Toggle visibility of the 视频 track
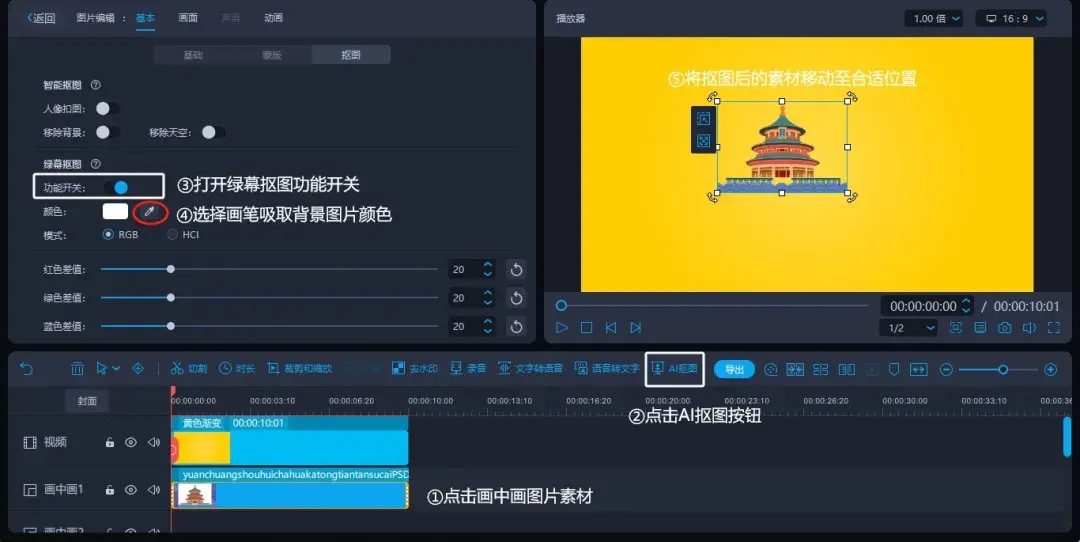The width and height of the screenshot is (1080, 542). [x=131, y=442]
